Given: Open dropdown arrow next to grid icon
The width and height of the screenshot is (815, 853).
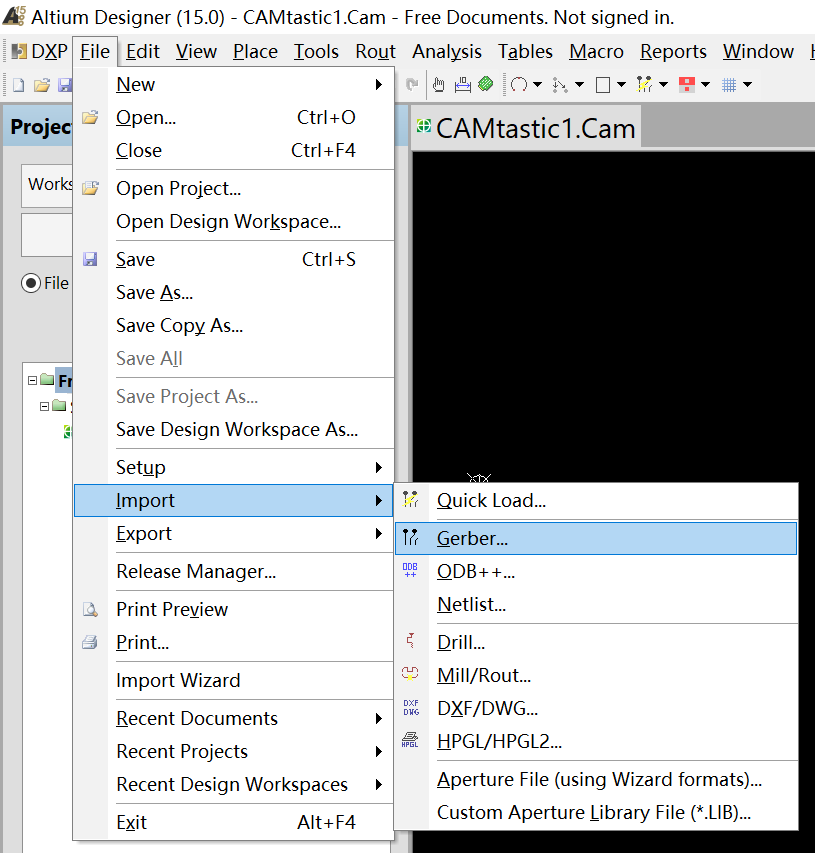Looking at the screenshot, I should click(x=748, y=84).
